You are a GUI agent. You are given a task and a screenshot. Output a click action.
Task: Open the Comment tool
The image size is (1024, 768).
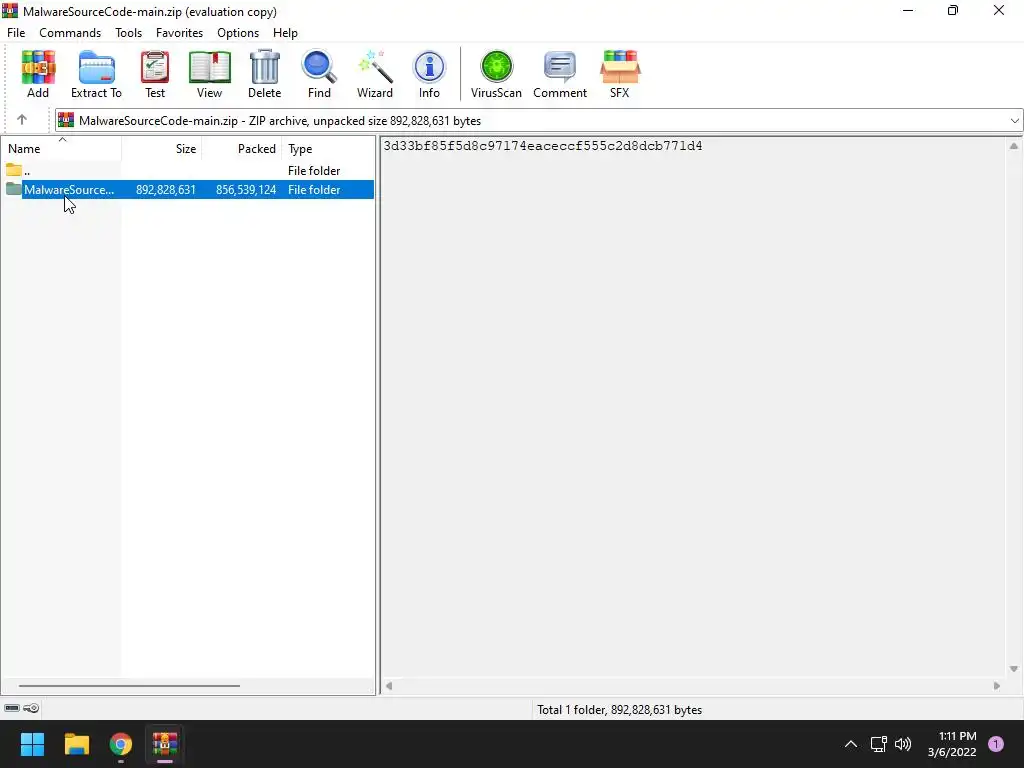coord(560,74)
